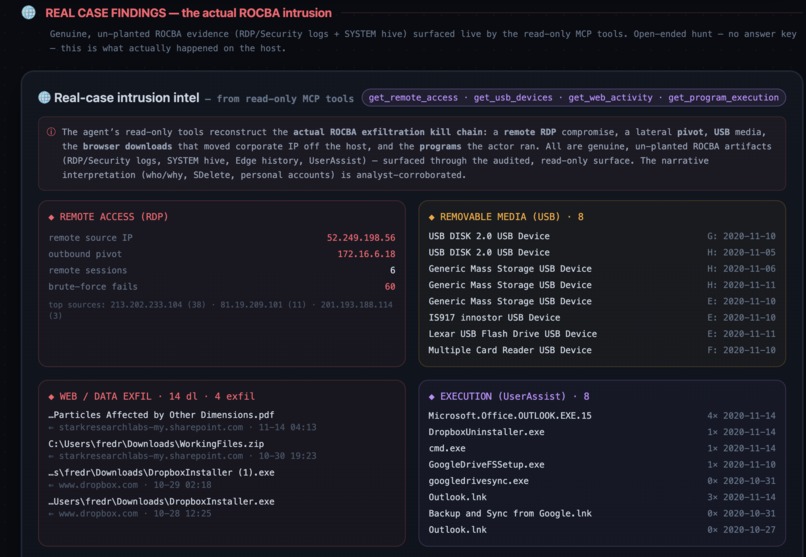This screenshot has height=557, width=806.
Task: Select the Lexar USB Flash Drive row
Action: pyautogui.click(x=601, y=334)
